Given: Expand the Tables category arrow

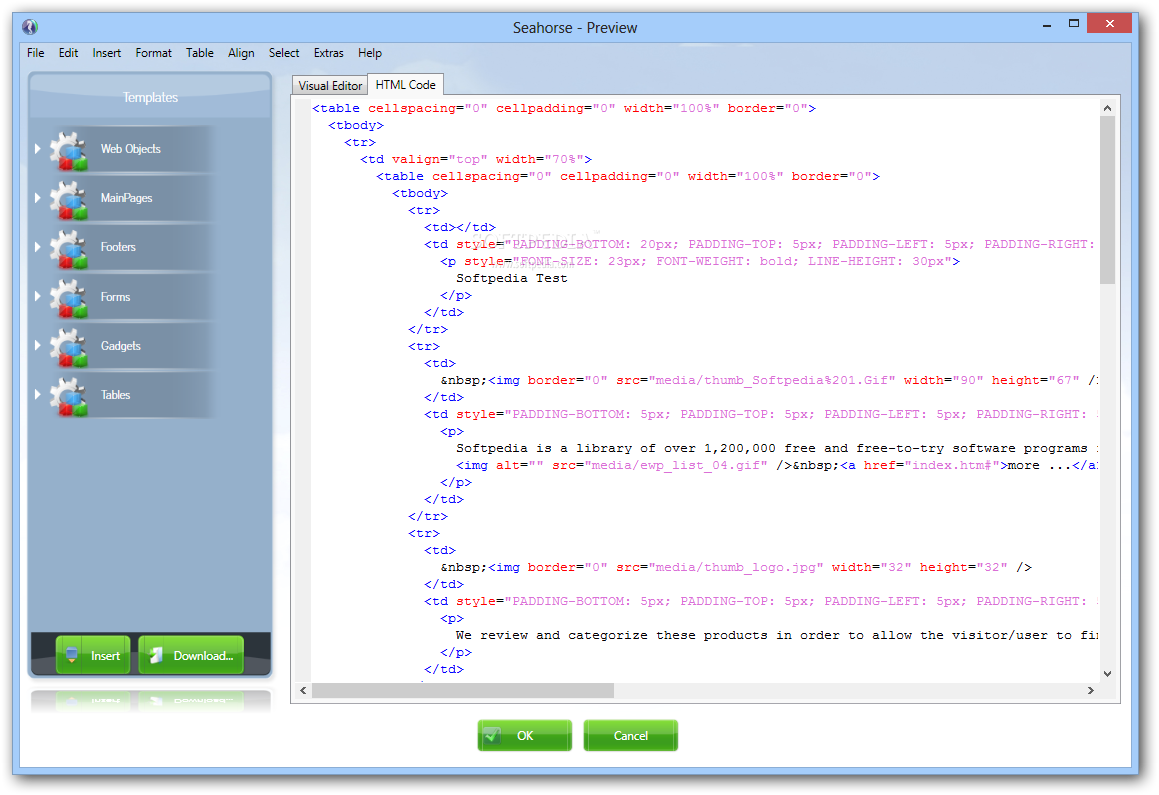Looking at the screenshot, I should coord(37,395).
